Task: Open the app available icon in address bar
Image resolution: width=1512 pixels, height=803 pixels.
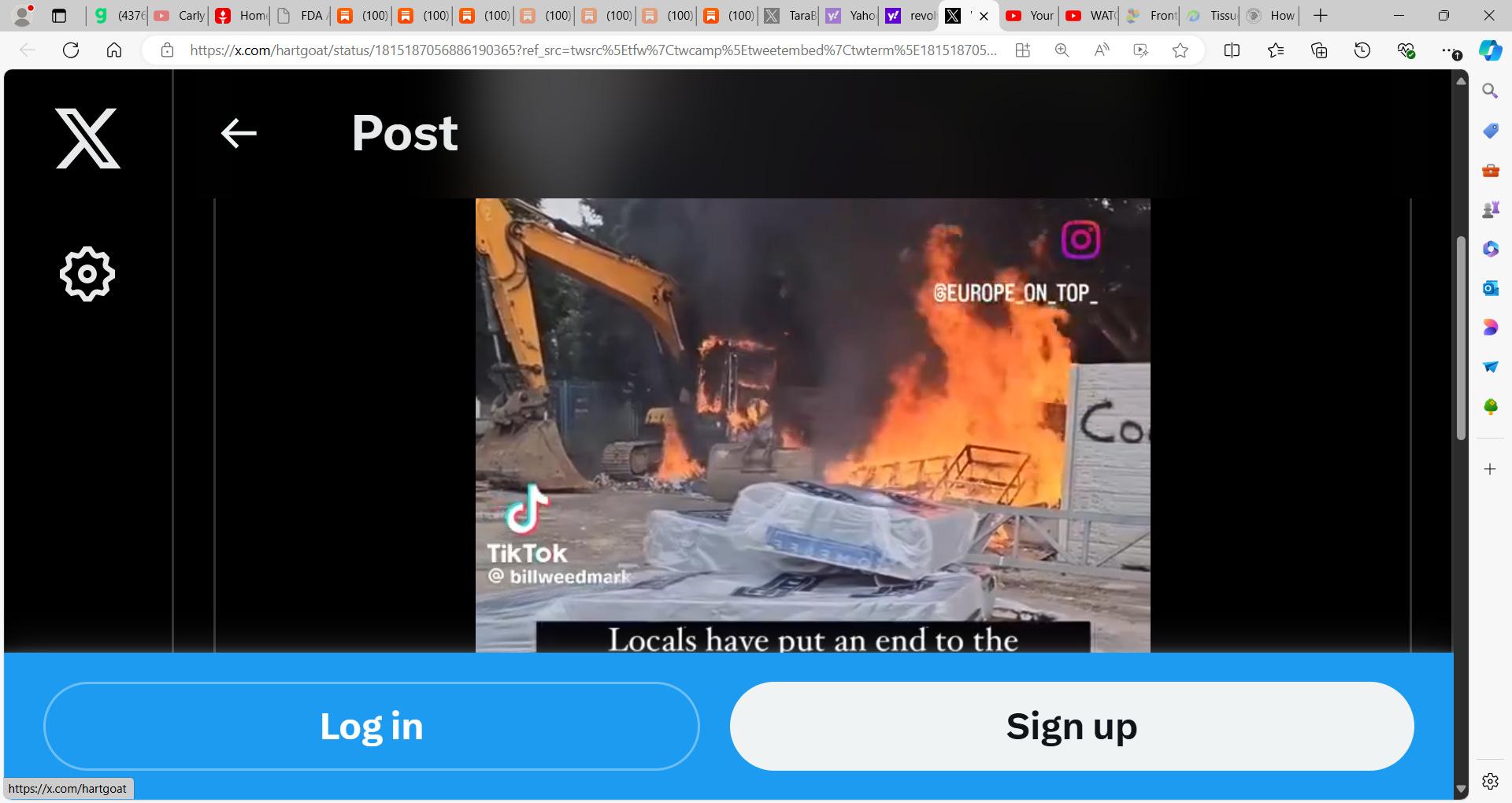Action: click(1022, 50)
